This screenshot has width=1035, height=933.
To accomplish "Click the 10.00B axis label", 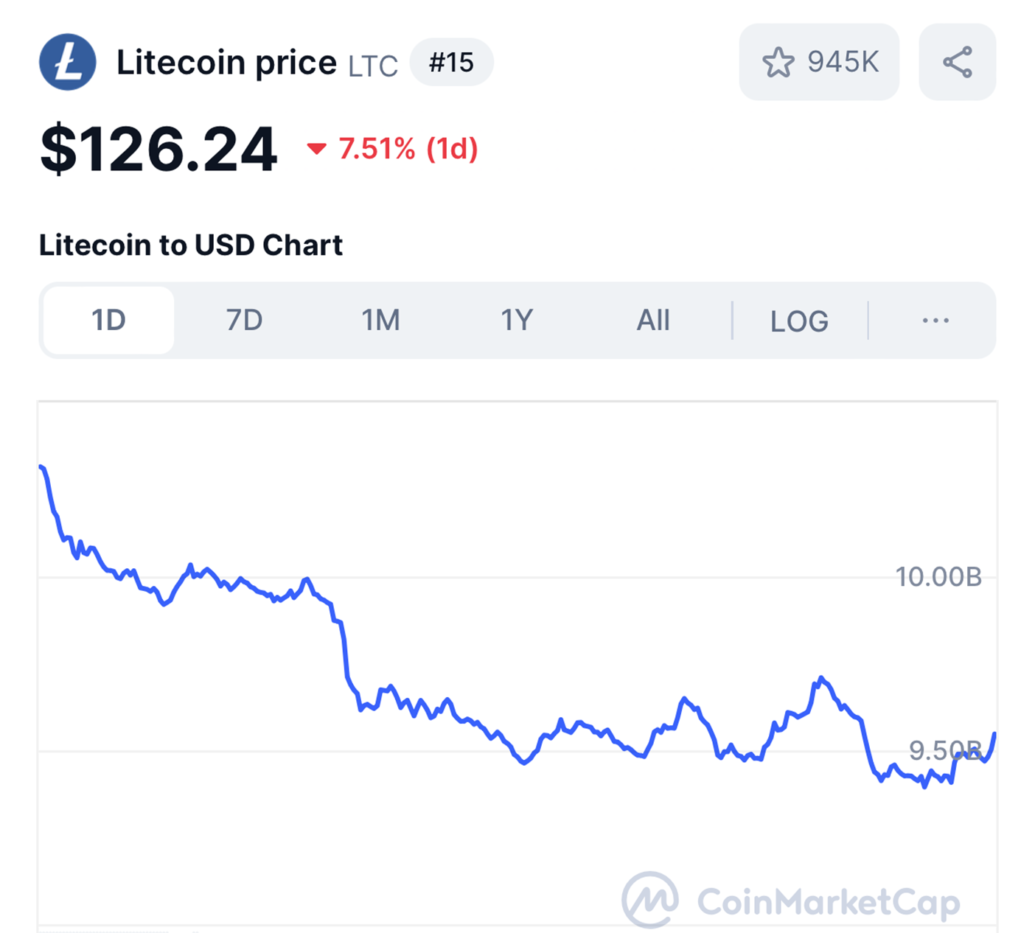I will click(x=938, y=577).
